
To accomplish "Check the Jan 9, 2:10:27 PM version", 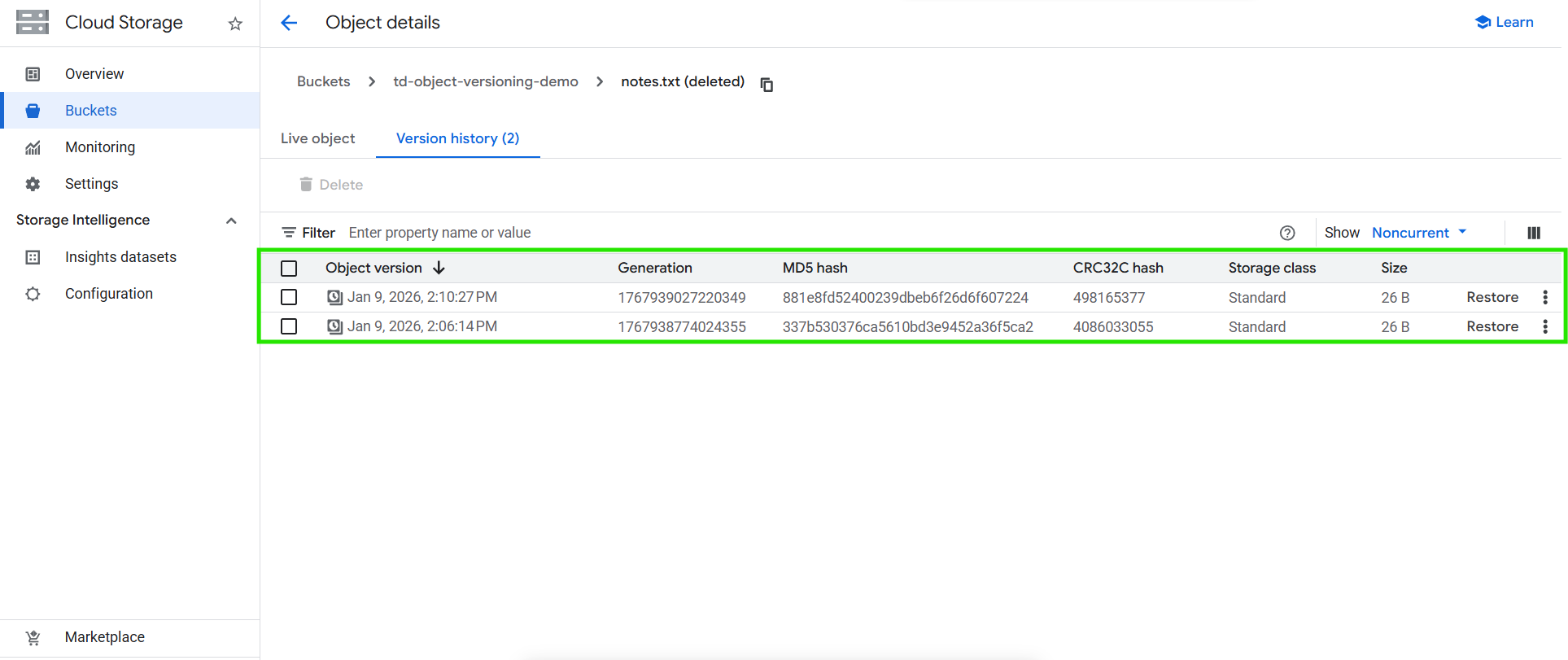I will pos(289,298).
